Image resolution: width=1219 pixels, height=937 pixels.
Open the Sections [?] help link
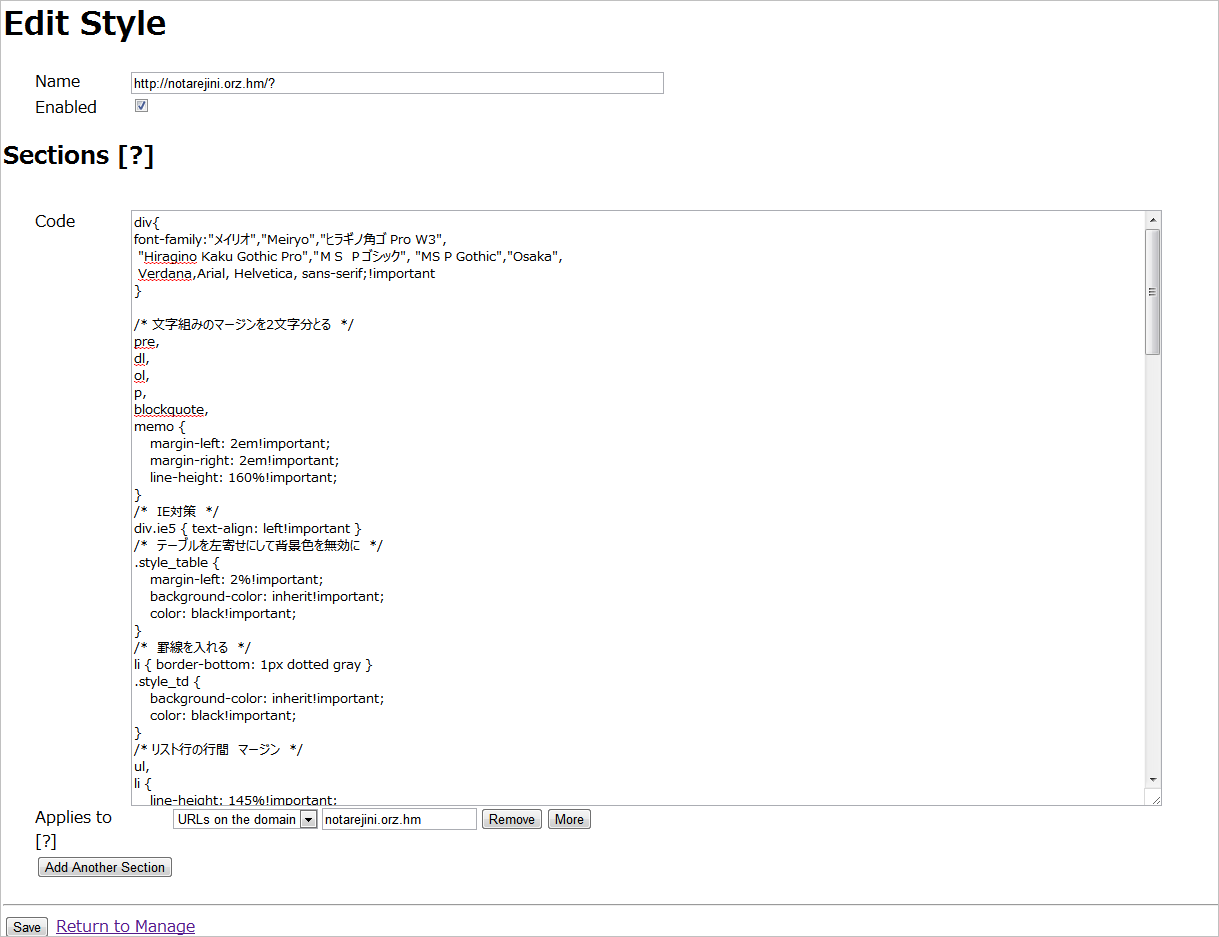[x=136, y=156]
